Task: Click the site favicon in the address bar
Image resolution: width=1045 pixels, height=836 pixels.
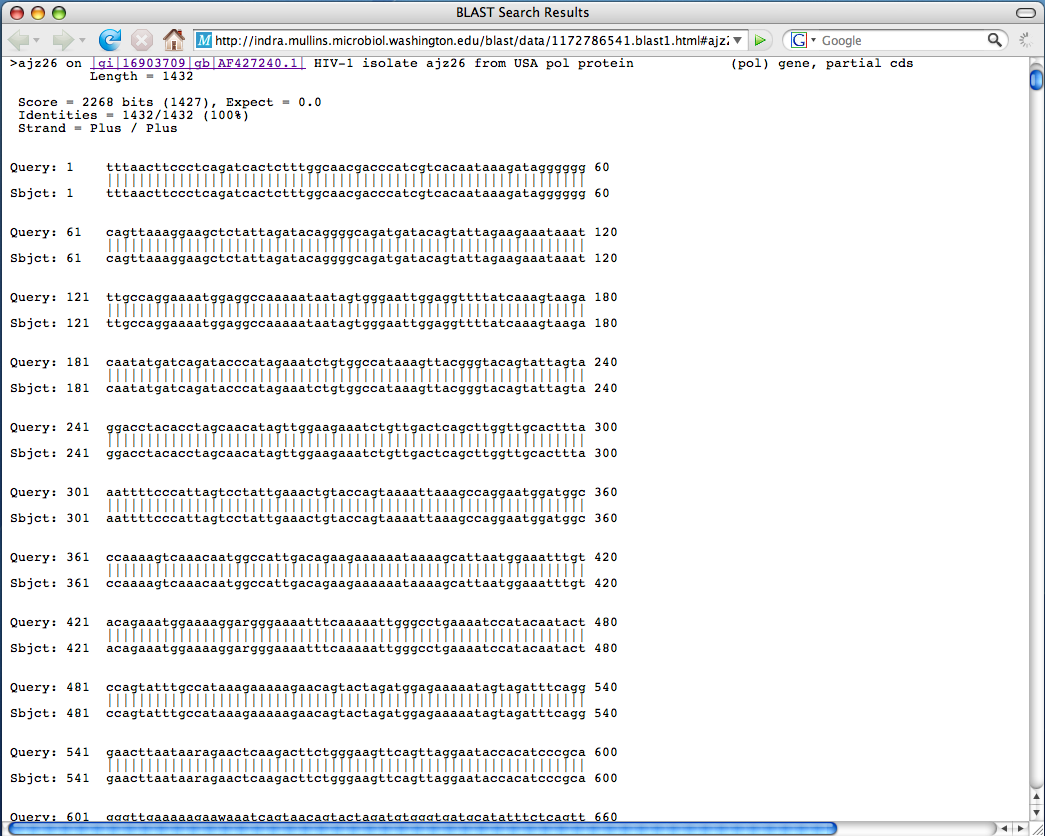Action: [204, 40]
